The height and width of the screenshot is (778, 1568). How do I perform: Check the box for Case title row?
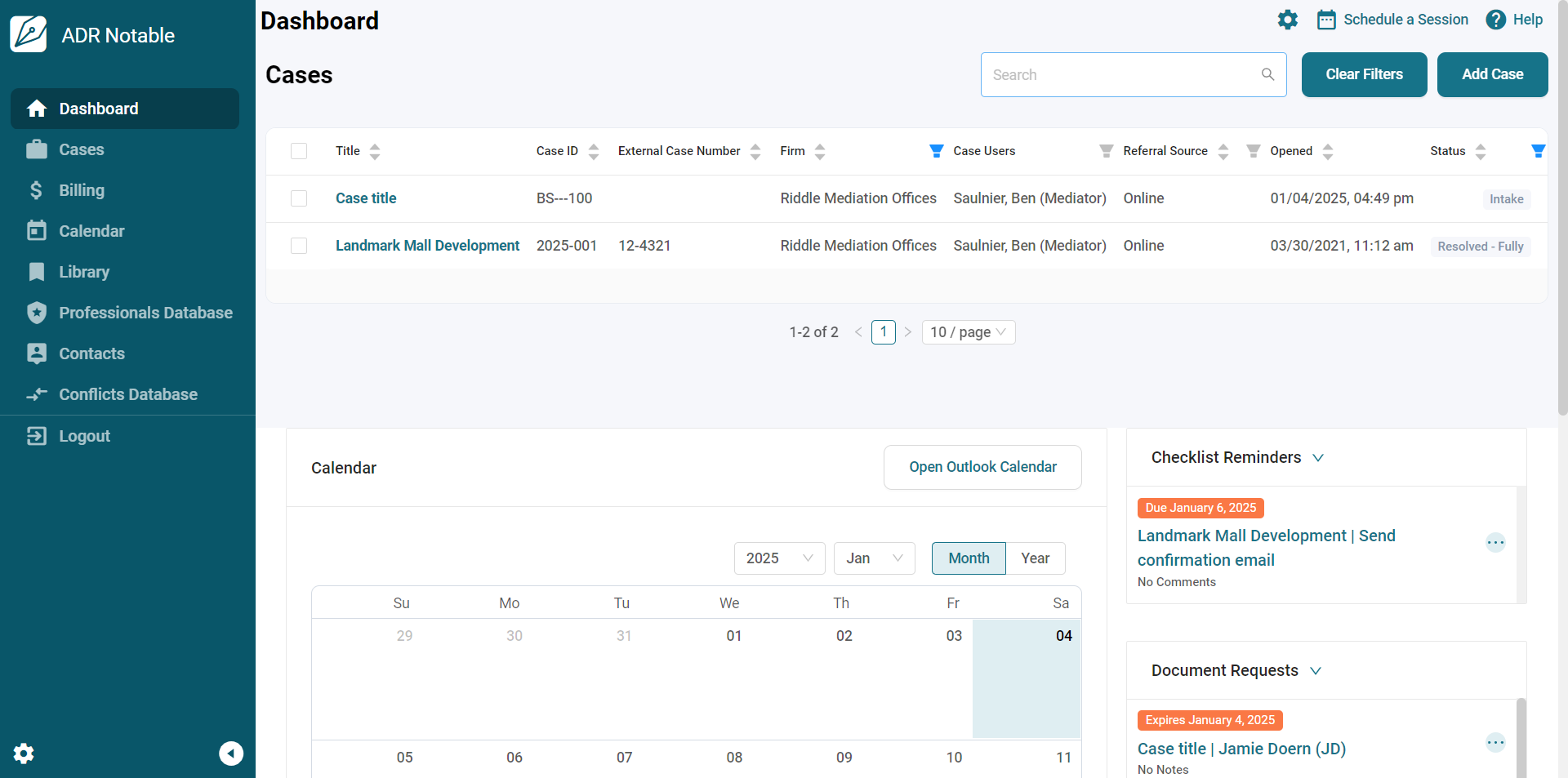coord(299,198)
